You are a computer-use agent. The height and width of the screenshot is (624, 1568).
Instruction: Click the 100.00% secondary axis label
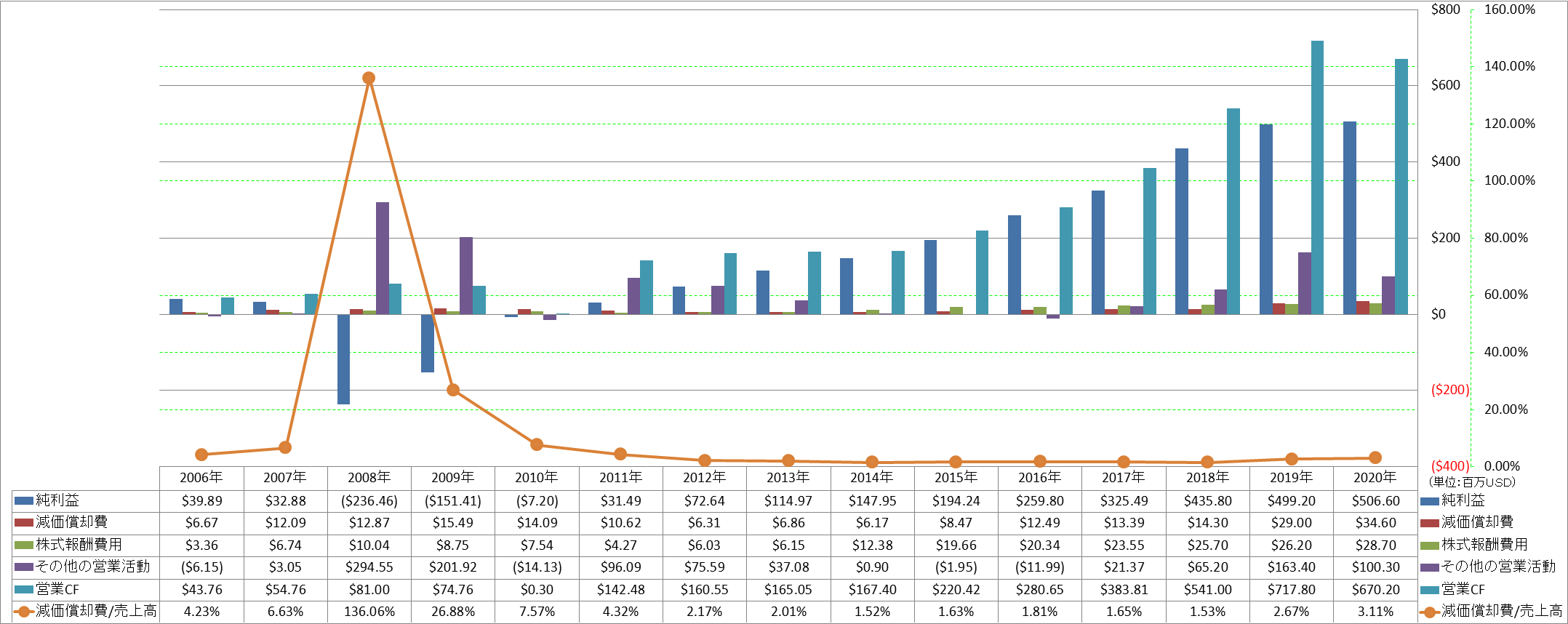pos(1510,180)
